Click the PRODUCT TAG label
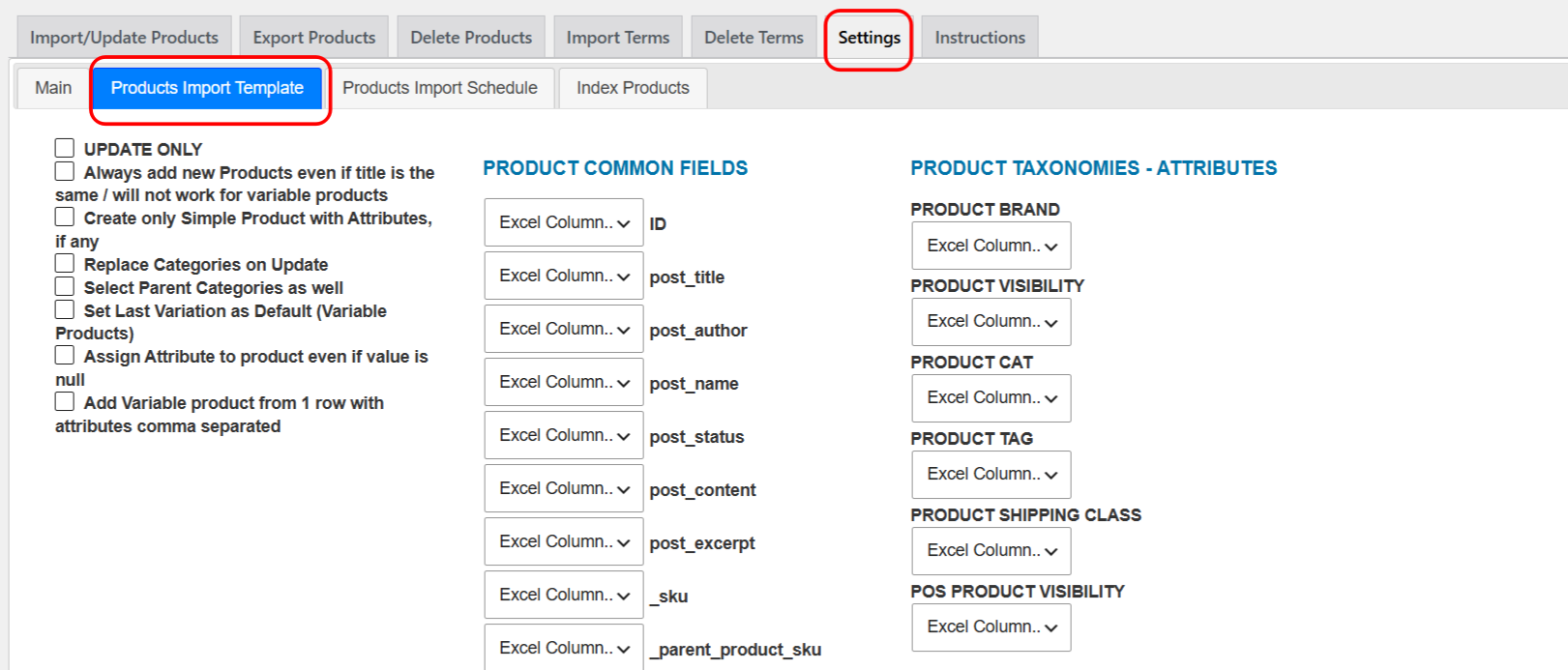The image size is (1568, 670). click(971, 439)
